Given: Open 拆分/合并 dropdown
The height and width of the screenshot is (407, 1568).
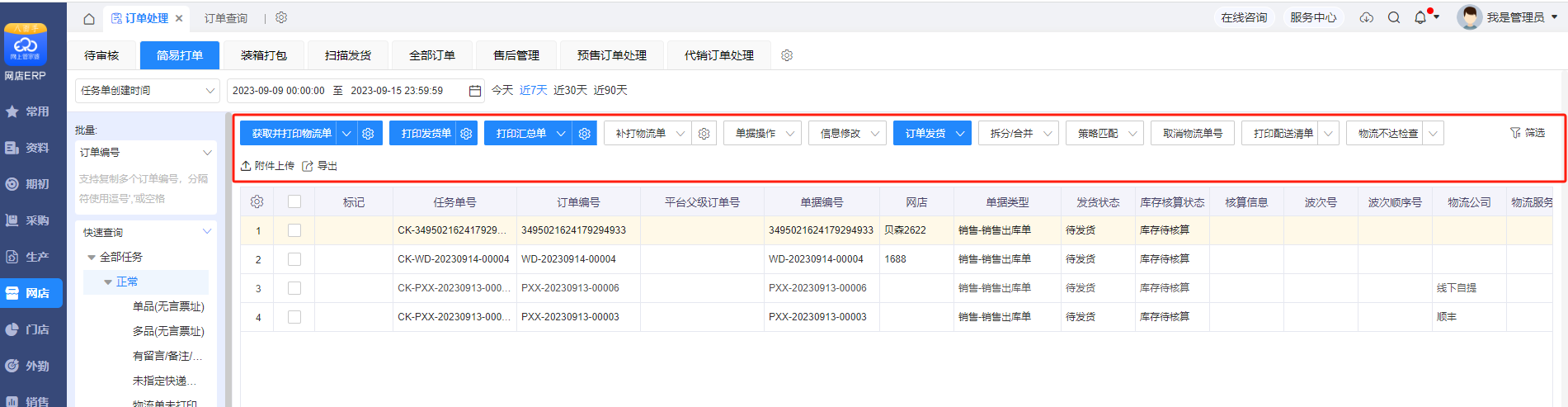Looking at the screenshot, I should point(1019,133).
